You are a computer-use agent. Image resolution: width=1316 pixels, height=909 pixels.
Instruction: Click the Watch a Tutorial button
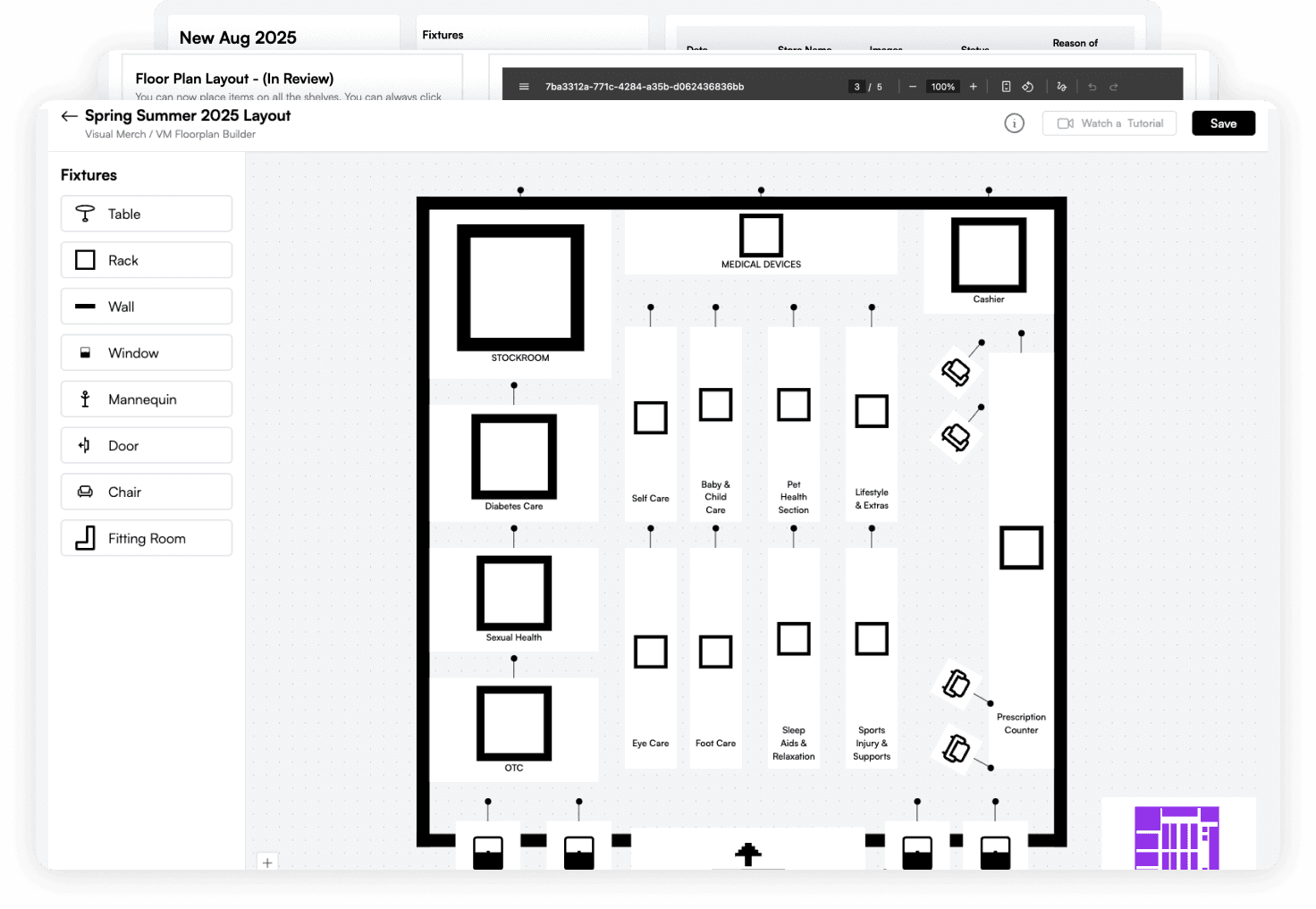pyautogui.click(x=1109, y=123)
